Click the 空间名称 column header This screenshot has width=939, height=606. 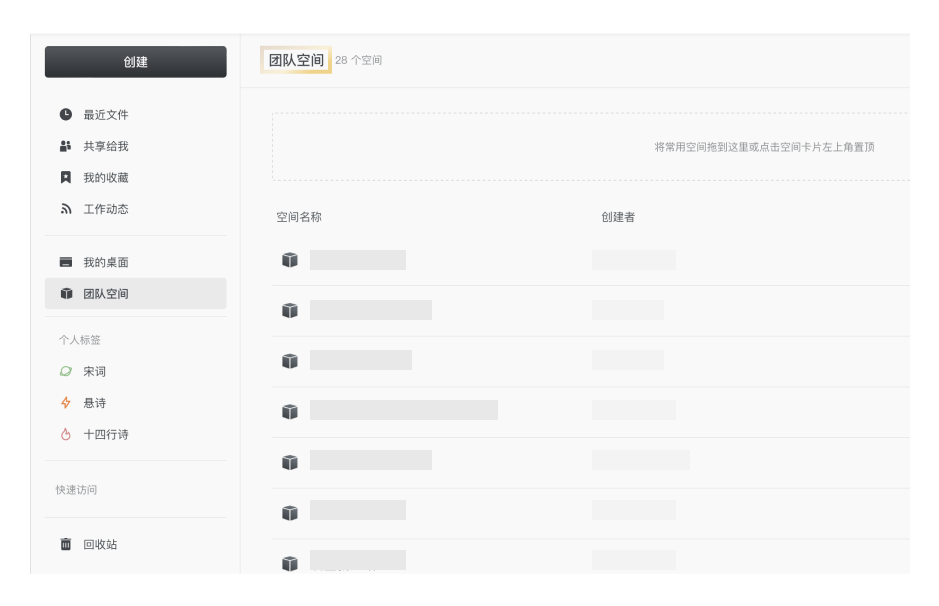[x=299, y=217]
